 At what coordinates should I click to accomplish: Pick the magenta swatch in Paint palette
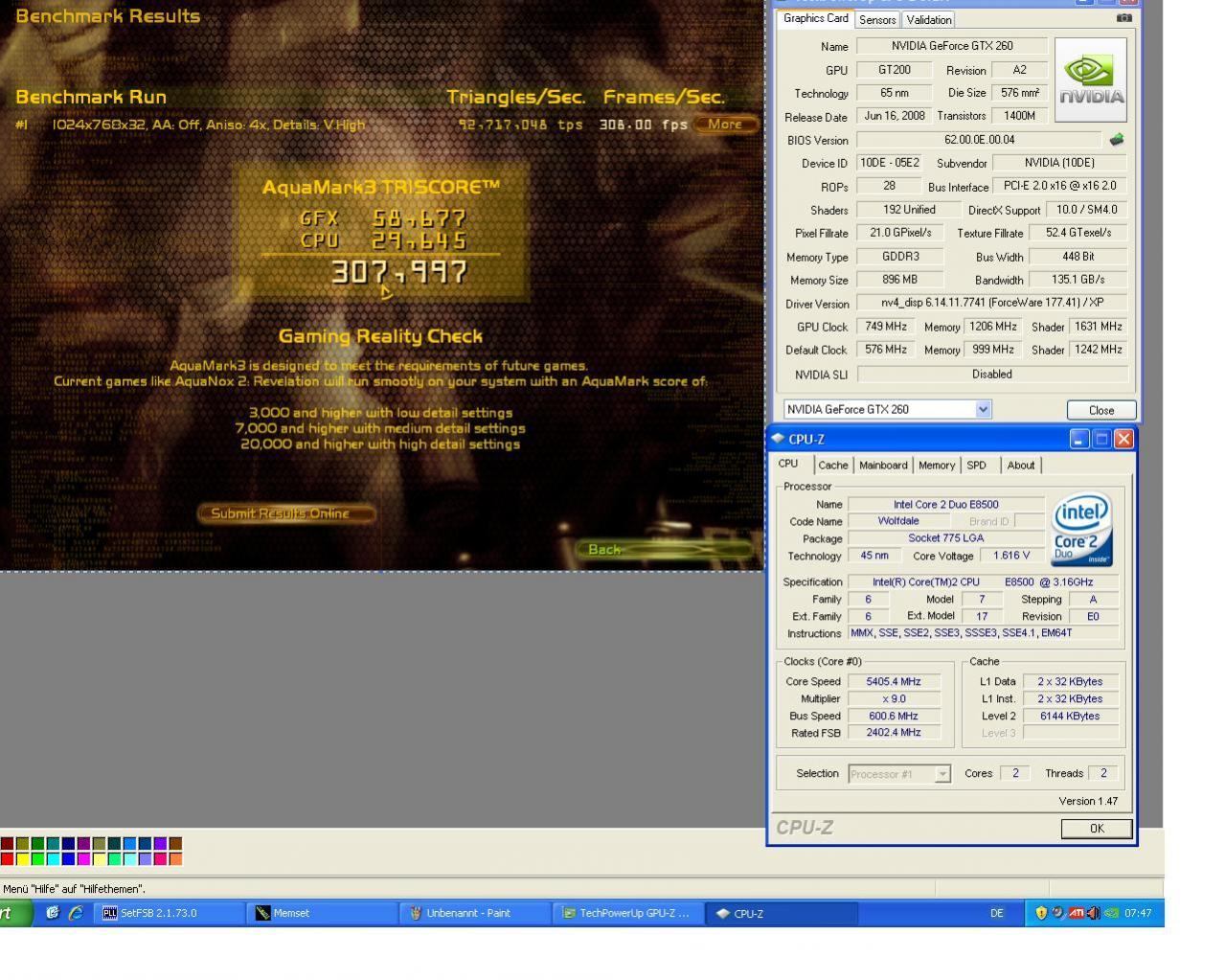click(83, 859)
